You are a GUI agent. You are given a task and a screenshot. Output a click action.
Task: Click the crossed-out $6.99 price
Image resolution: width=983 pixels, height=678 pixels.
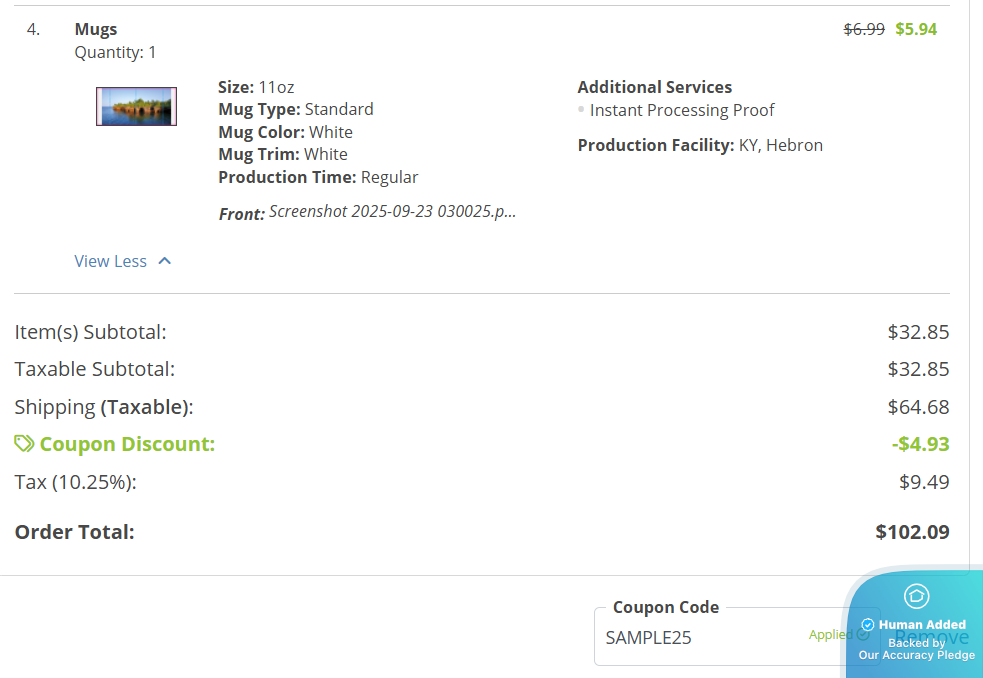coord(864,29)
